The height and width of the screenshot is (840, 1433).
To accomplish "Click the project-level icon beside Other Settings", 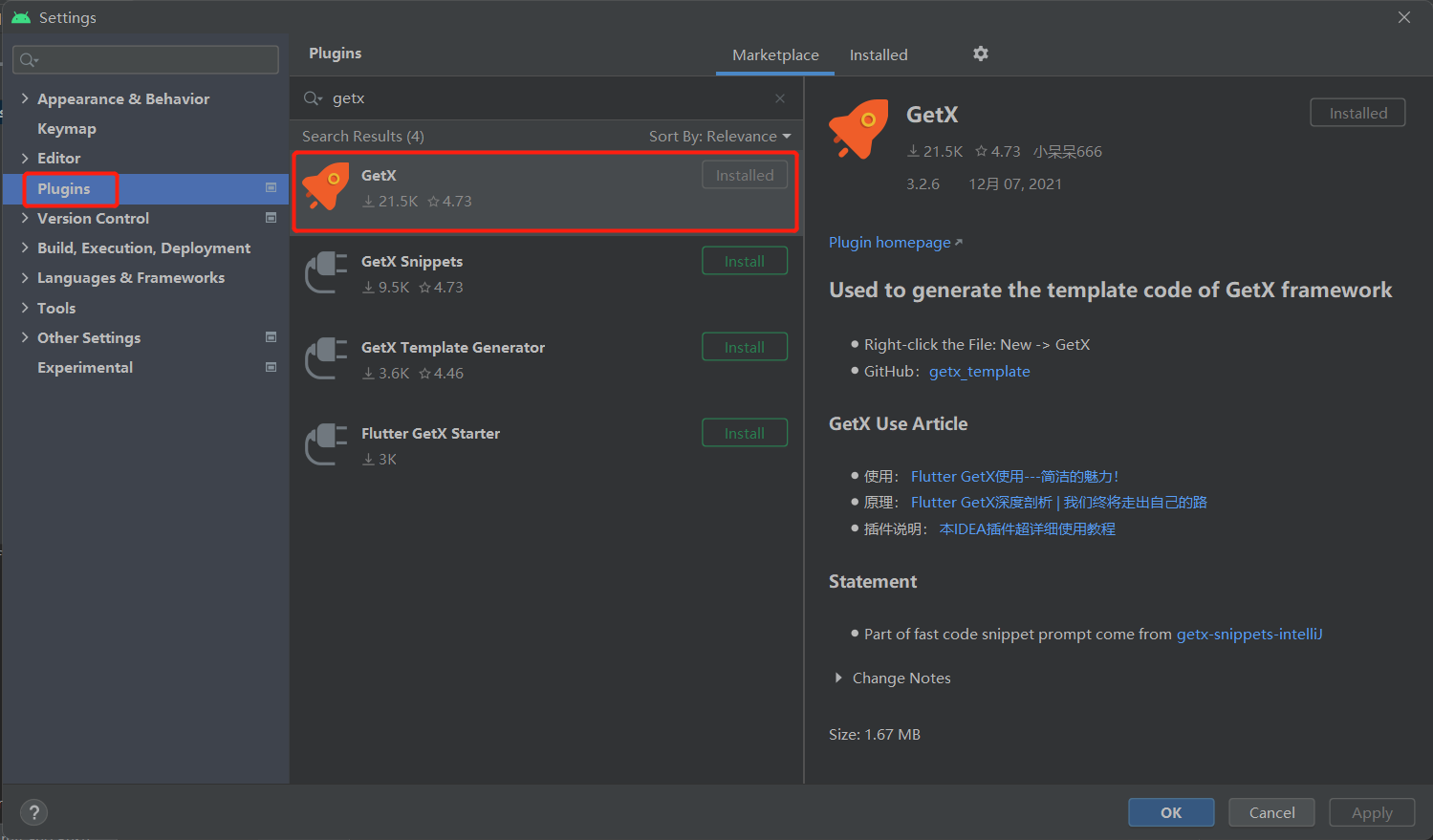I will pos(271,337).
